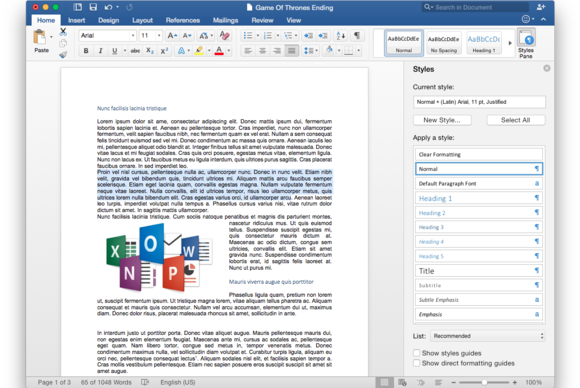Enable Show direct formatting guides checkbox
This screenshot has height=388, width=580.
(x=417, y=363)
